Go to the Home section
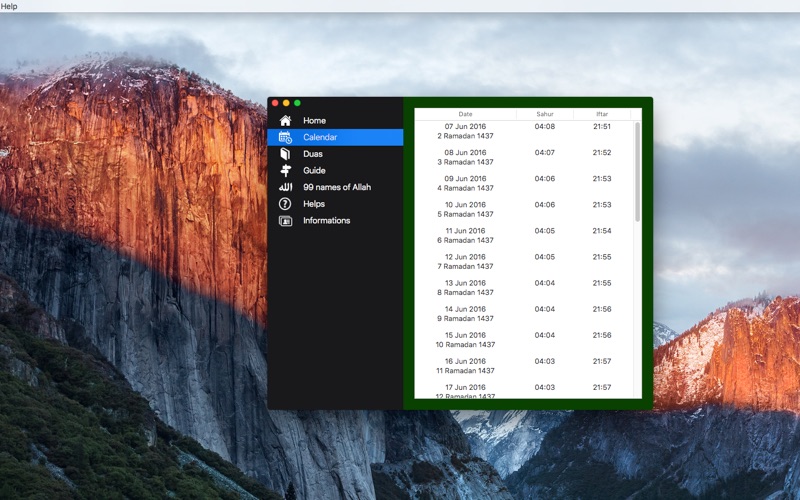The image size is (800, 500). [x=314, y=120]
